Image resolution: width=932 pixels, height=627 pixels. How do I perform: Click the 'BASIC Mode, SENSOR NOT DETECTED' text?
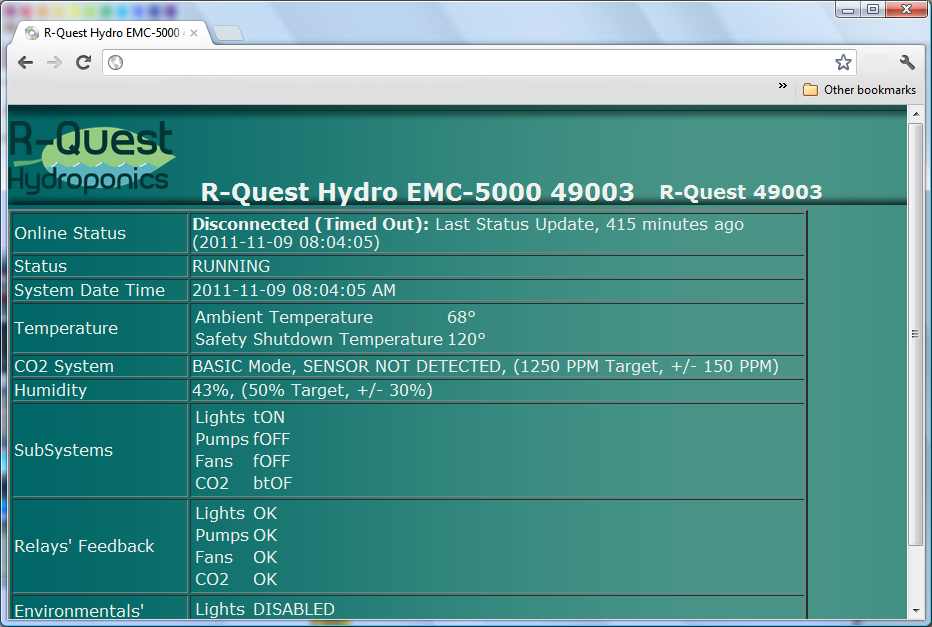point(350,366)
